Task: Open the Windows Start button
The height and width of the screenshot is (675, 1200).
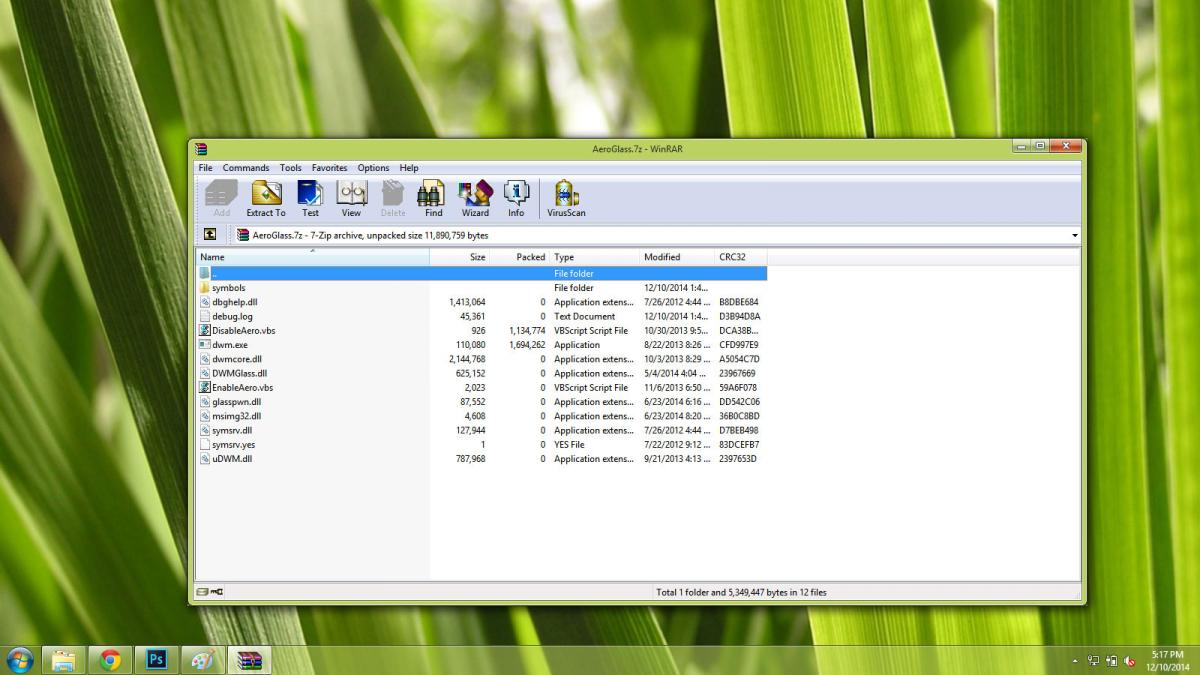Action: point(20,660)
